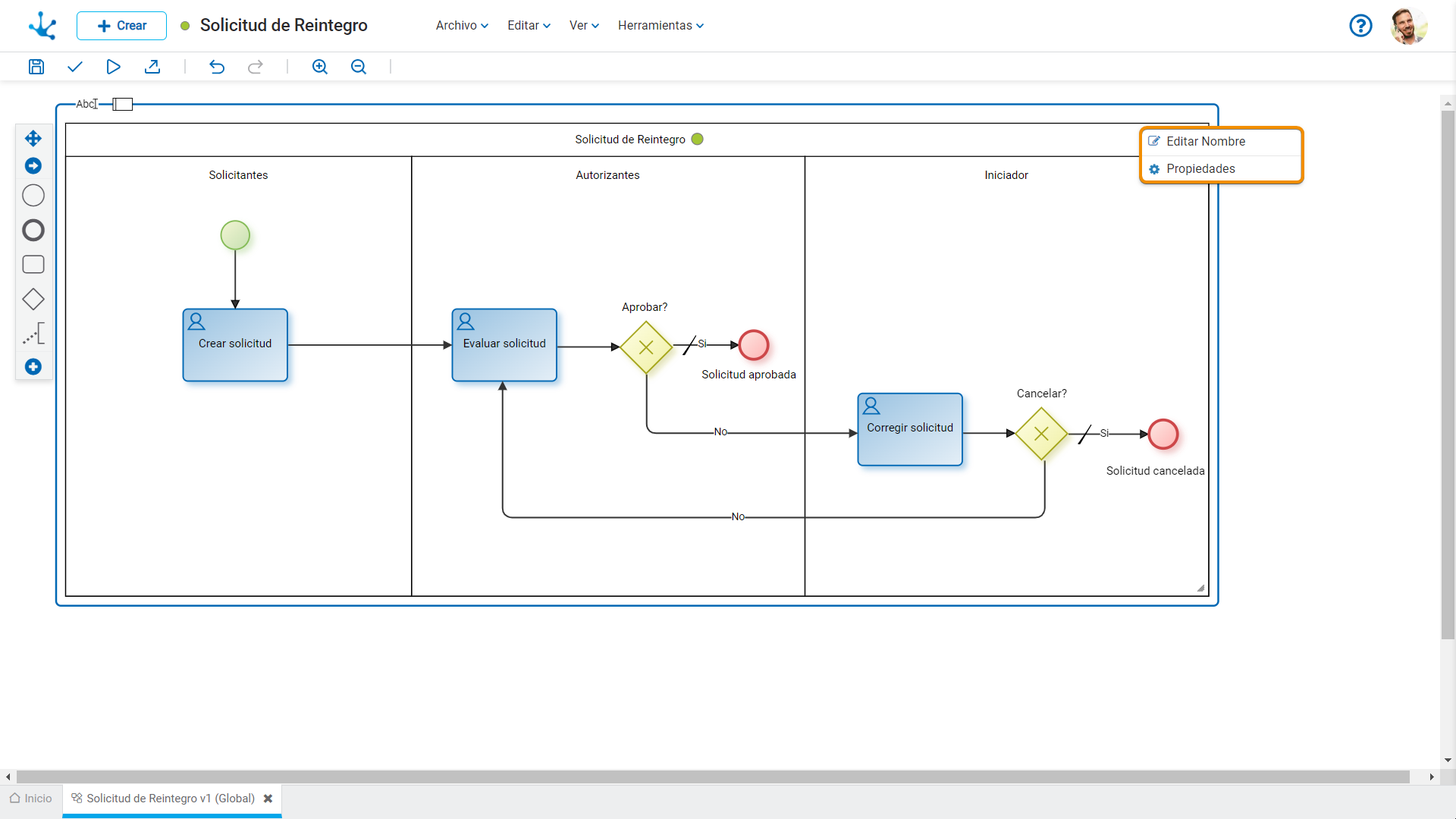
Task: Click the Validate checkmark icon
Action: click(74, 67)
